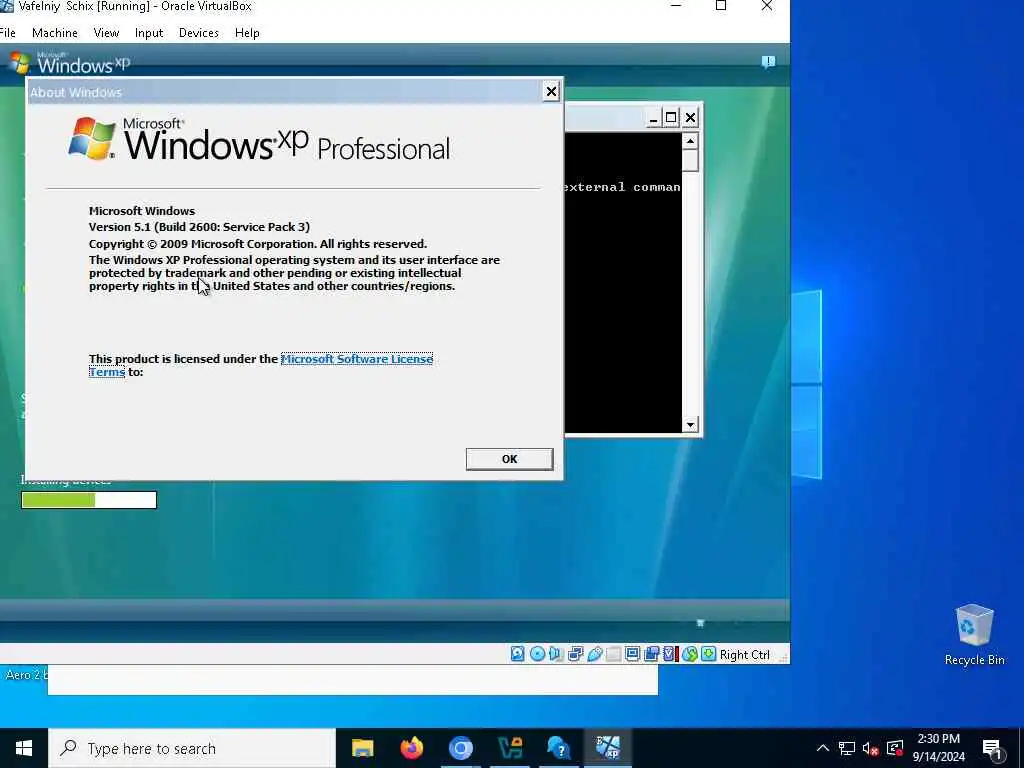
Task: Click the audio status icon in VirtualBox
Action: click(556, 654)
